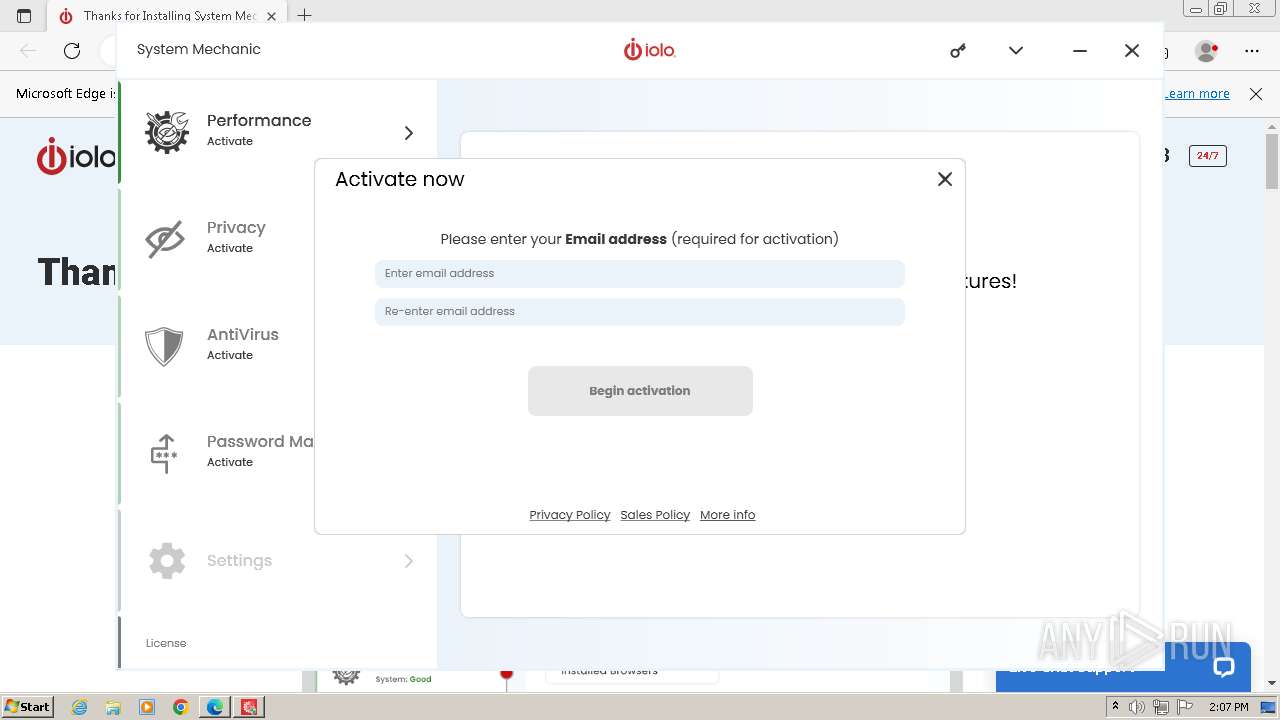Click the License text in sidebar
Screen dimensions: 1280x720
(166, 643)
